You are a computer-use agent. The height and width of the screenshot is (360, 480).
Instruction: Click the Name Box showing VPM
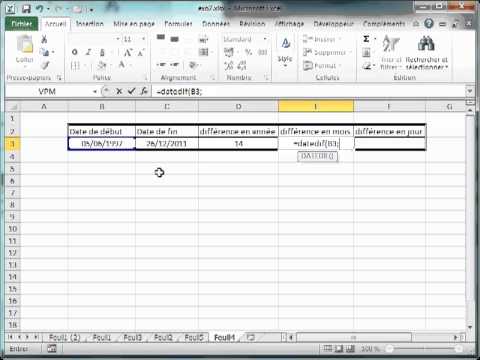[x=48, y=91]
